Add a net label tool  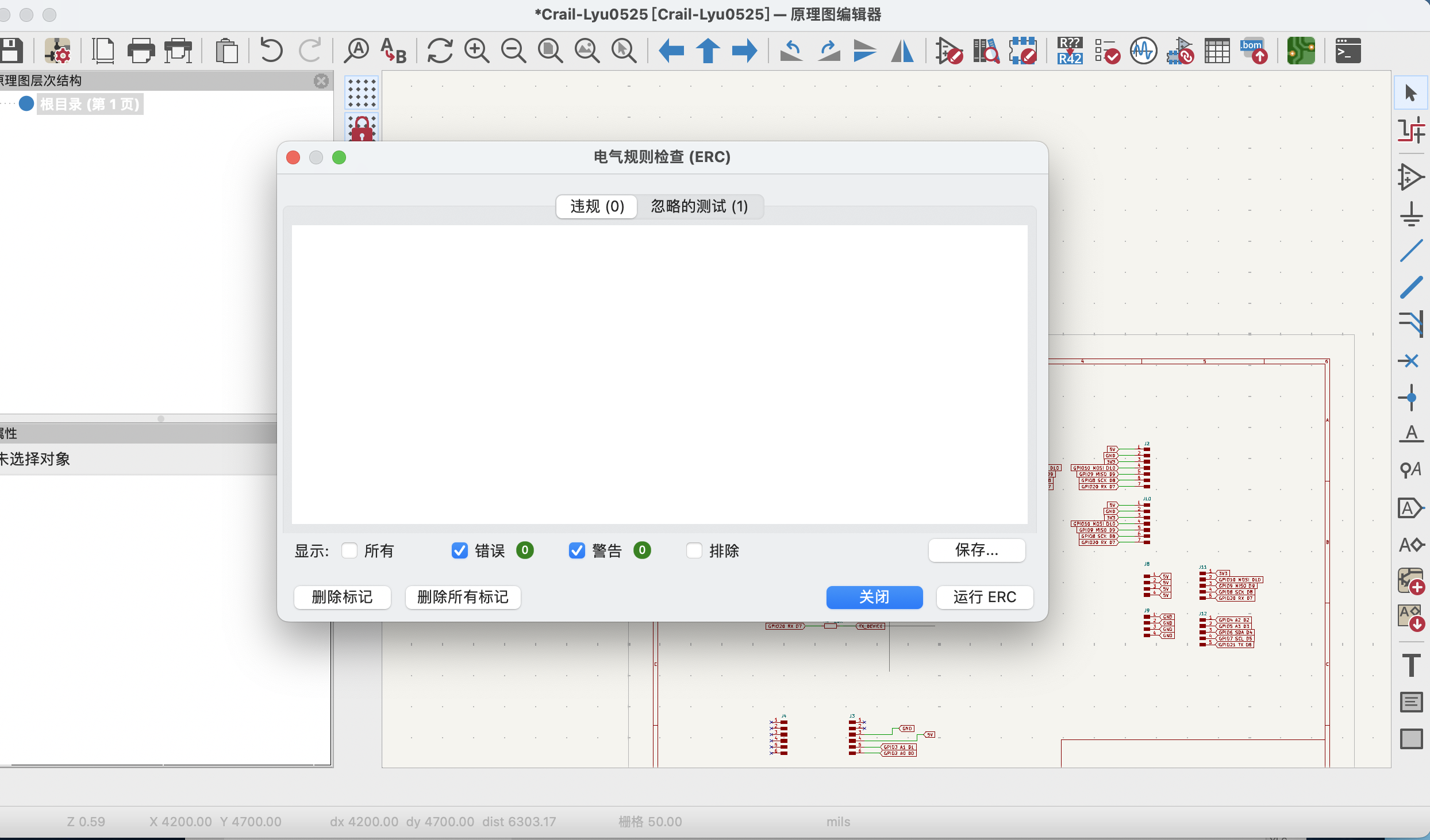click(x=1411, y=433)
